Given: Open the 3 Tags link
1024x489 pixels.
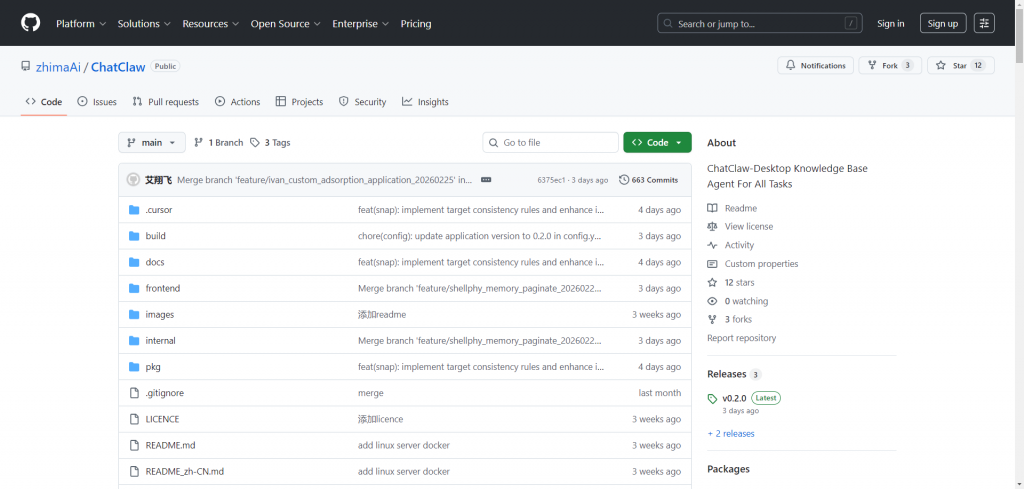Looking at the screenshot, I should point(270,143).
